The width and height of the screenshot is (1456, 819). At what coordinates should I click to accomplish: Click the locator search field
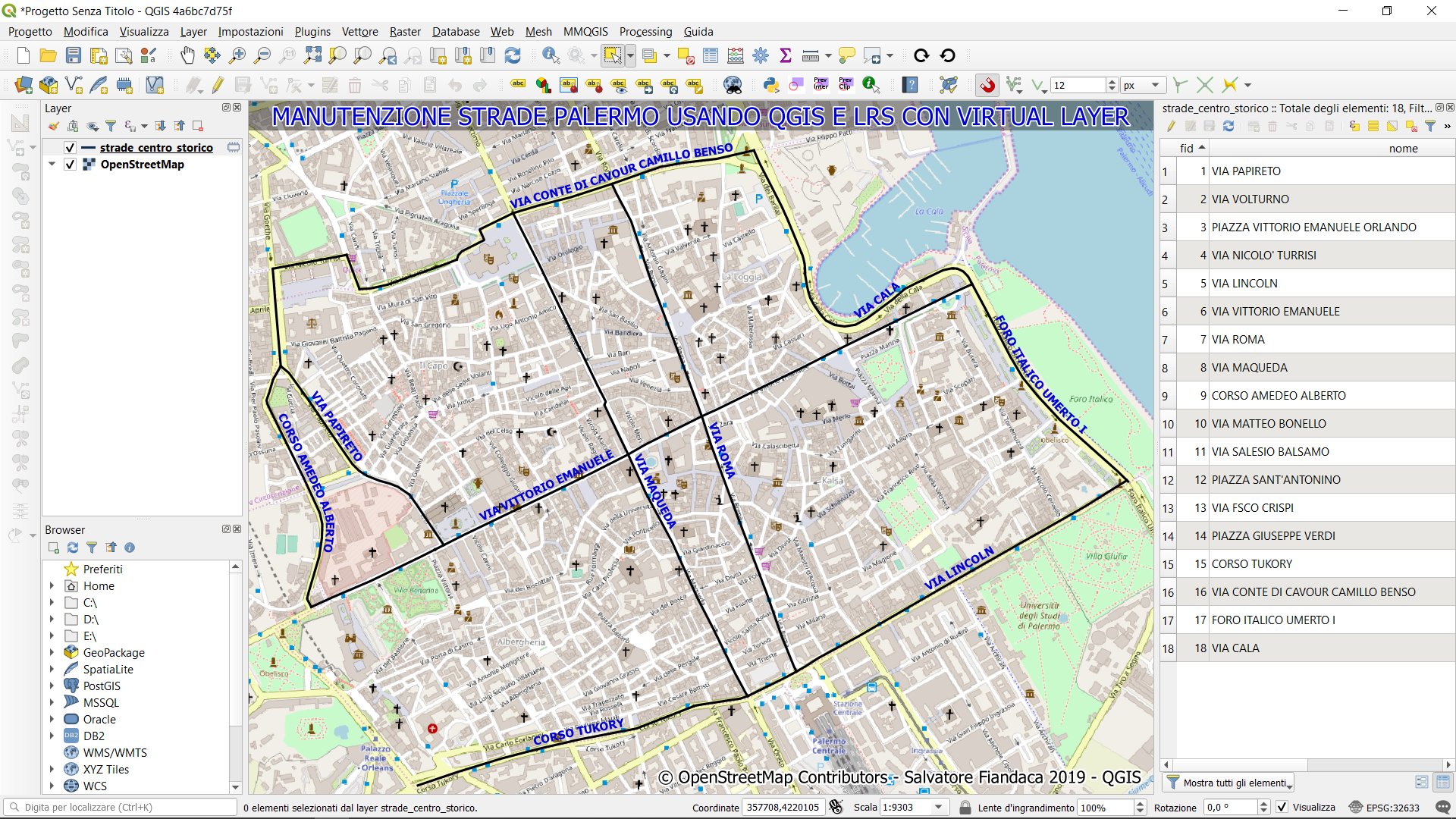click(x=121, y=808)
